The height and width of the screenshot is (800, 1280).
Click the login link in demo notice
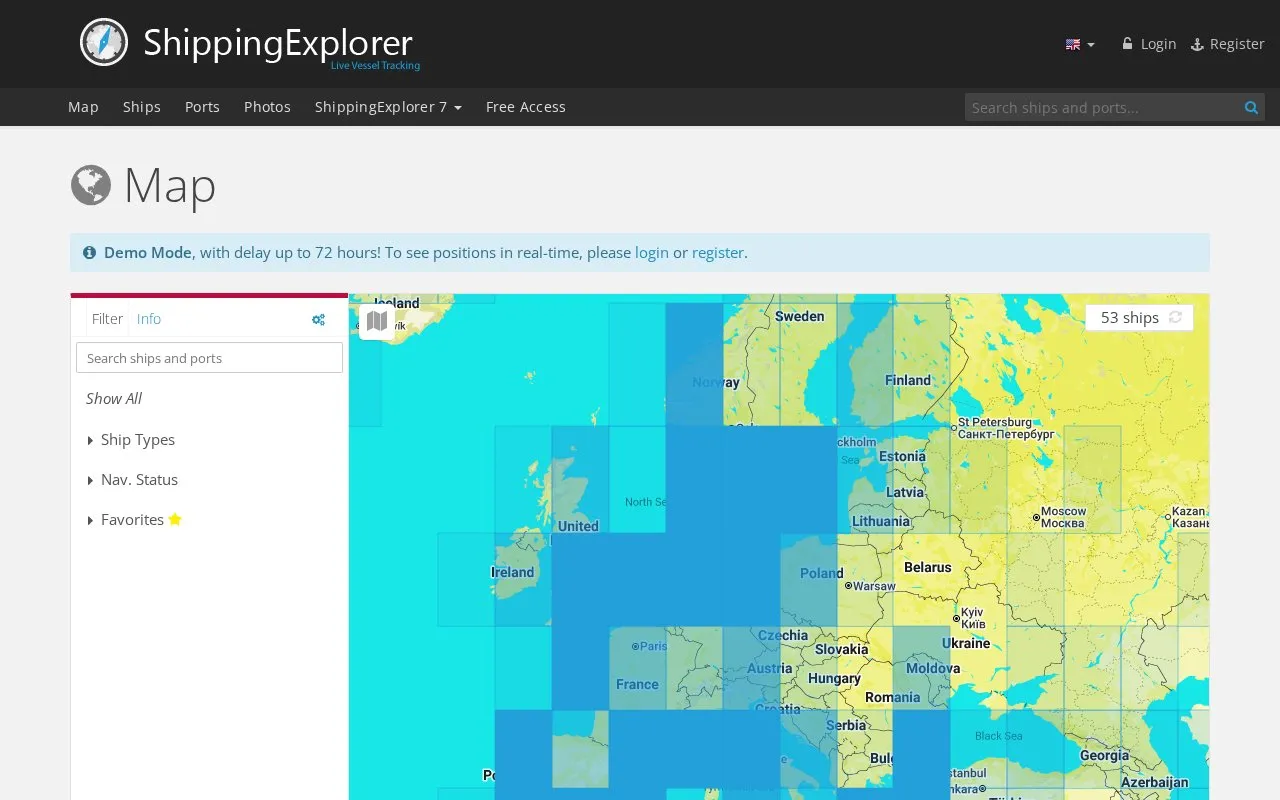pyautogui.click(x=652, y=253)
